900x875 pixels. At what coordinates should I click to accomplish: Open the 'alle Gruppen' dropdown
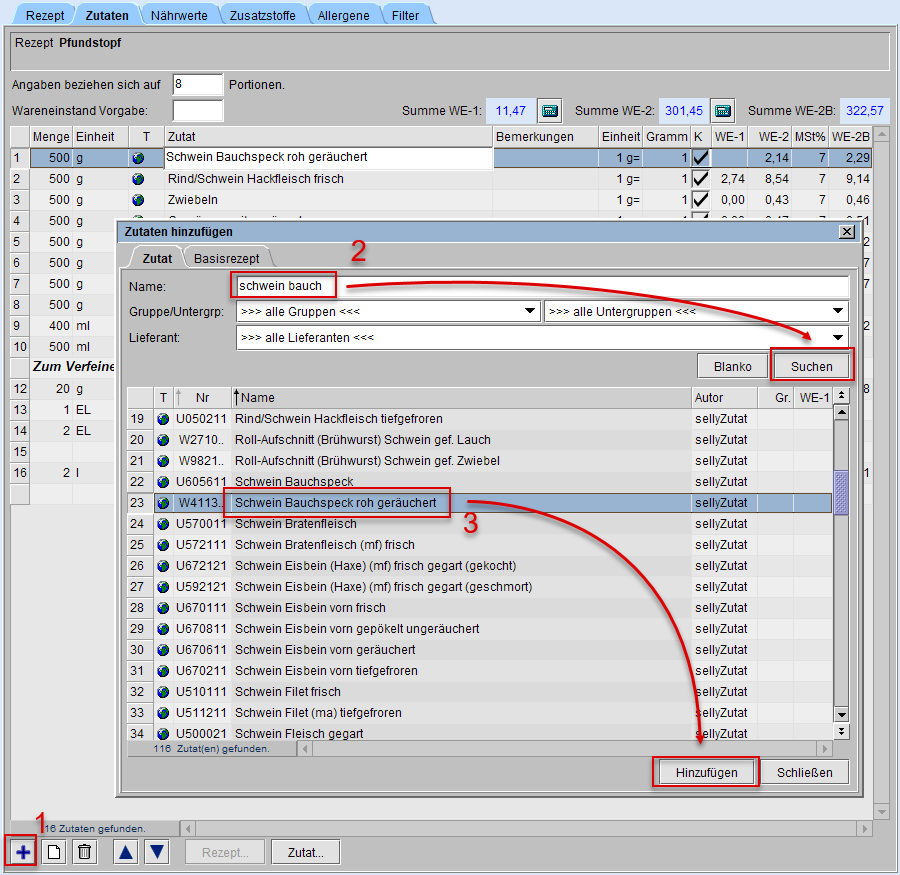click(x=388, y=312)
